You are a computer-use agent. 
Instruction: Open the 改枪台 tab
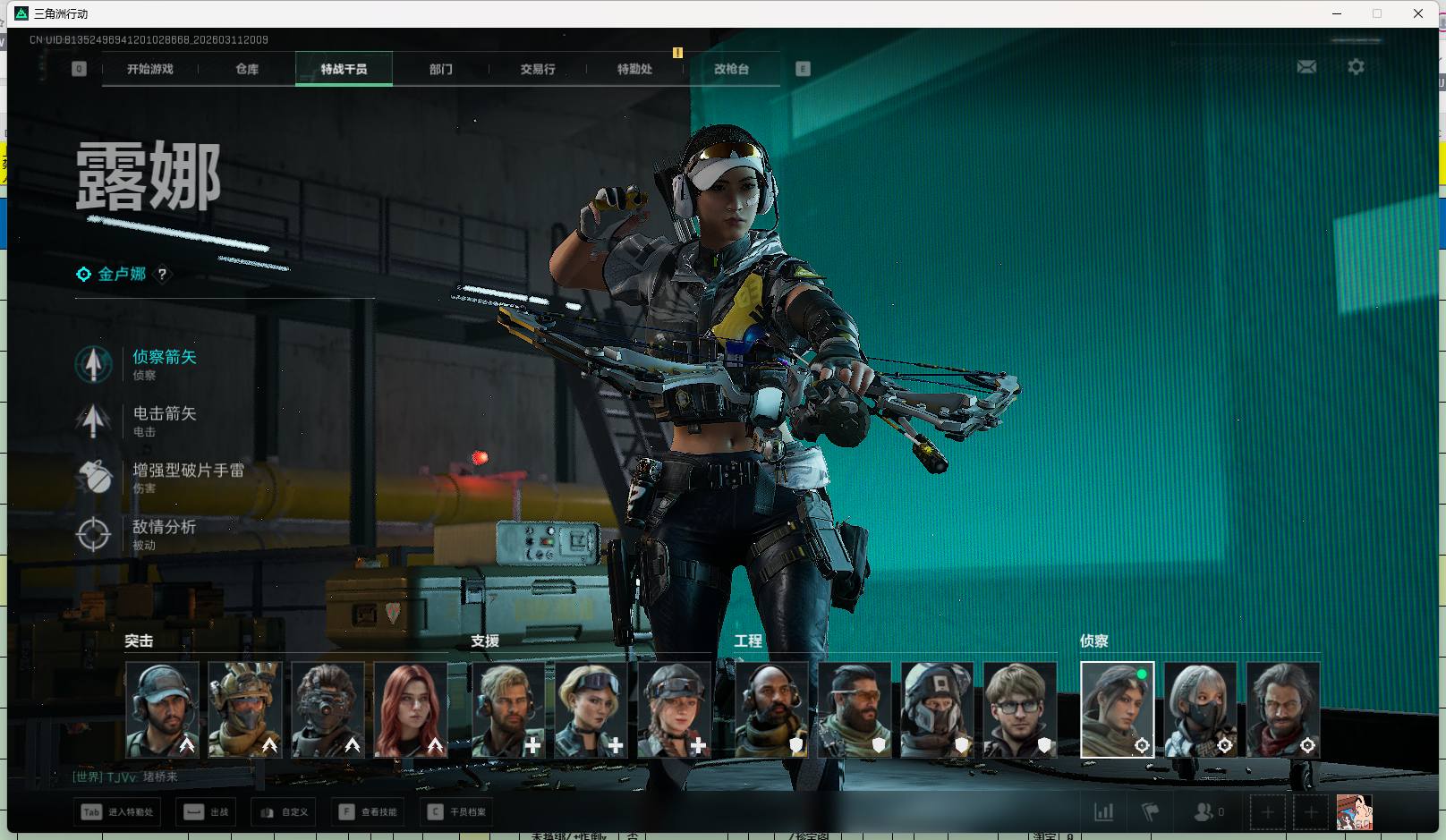[x=731, y=69]
